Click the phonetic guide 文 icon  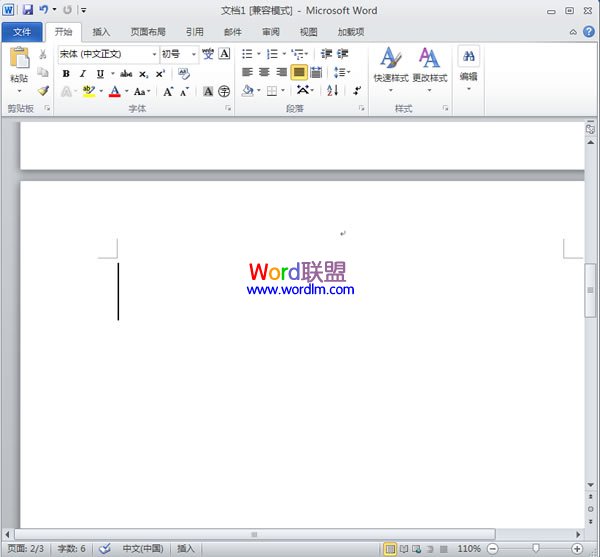coord(208,54)
